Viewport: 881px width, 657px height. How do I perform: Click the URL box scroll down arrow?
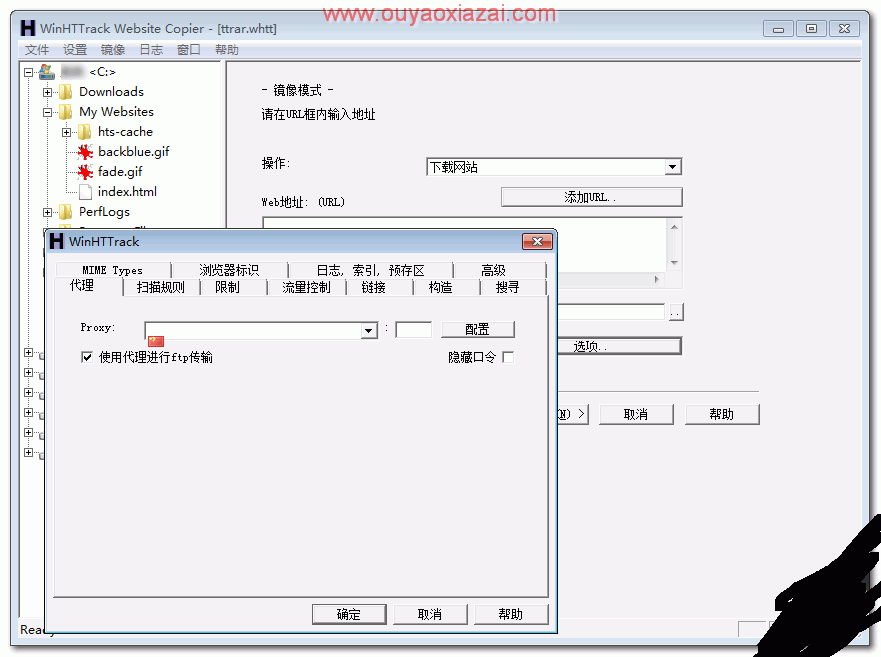tap(674, 263)
